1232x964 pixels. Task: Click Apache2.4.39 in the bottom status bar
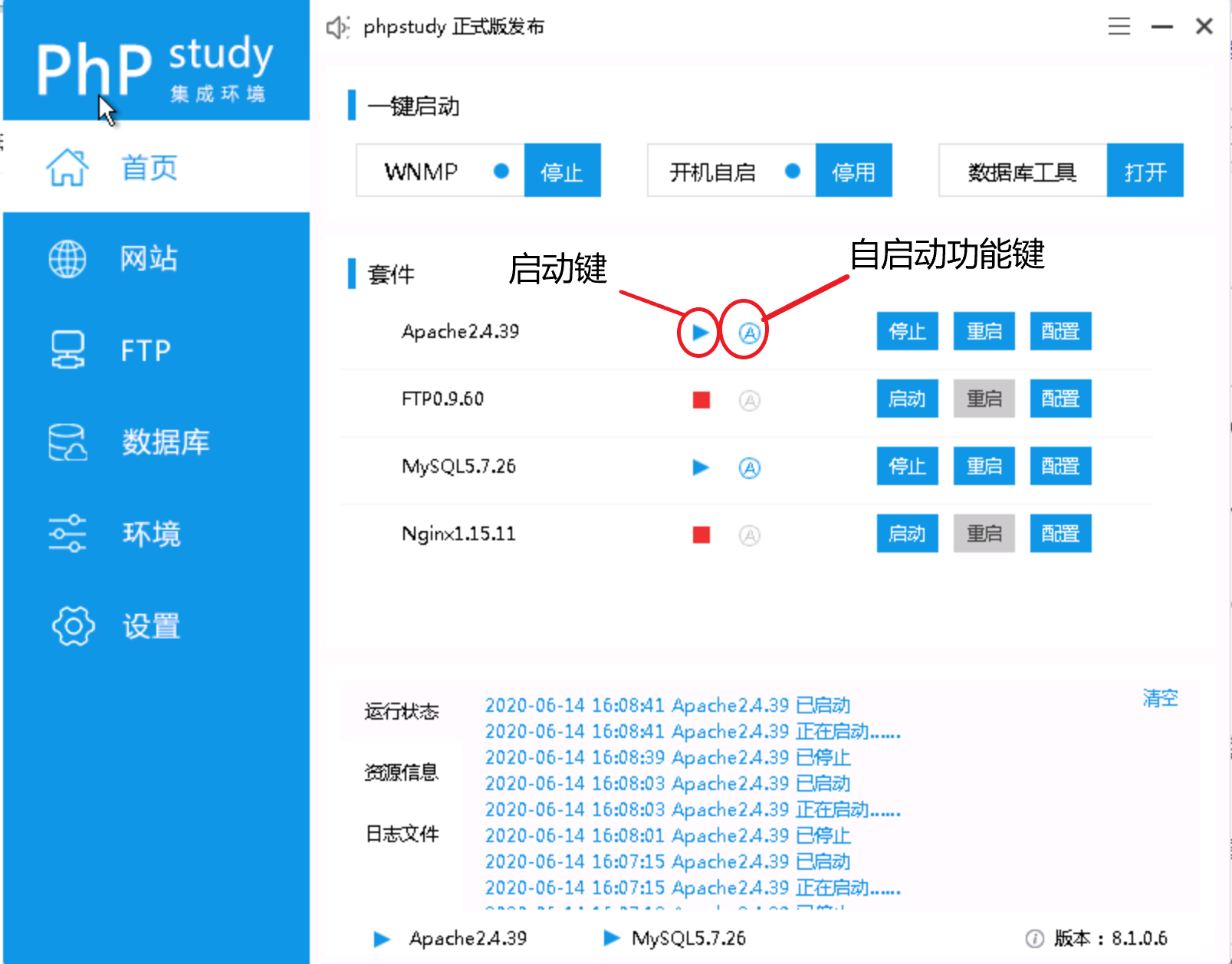pos(468,938)
